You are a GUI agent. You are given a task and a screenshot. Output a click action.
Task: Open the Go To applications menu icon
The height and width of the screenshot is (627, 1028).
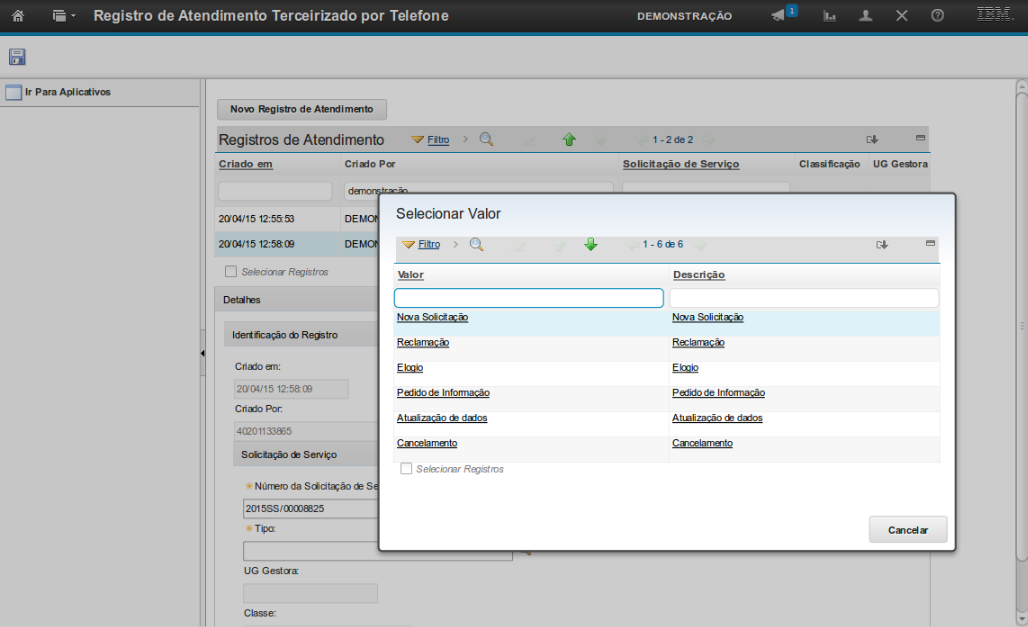(x=62, y=16)
